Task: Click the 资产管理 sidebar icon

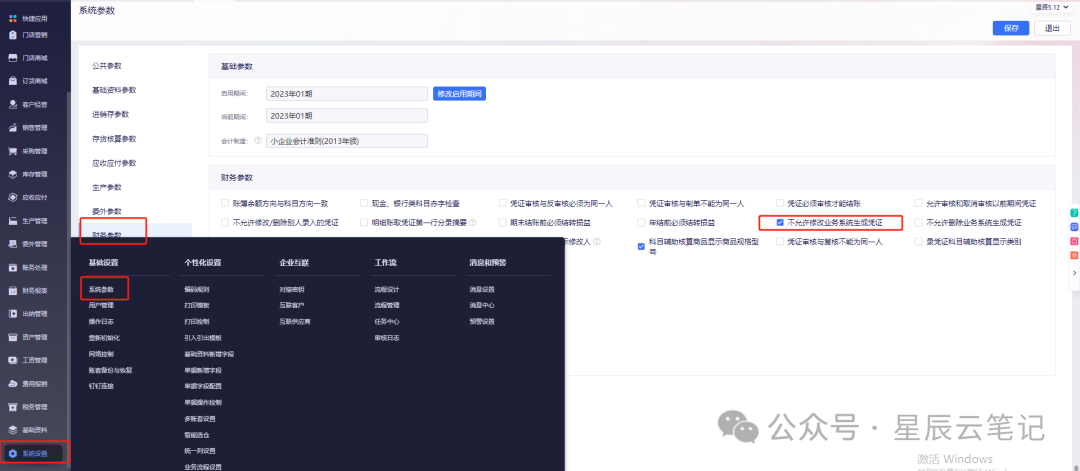Action: point(13,337)
